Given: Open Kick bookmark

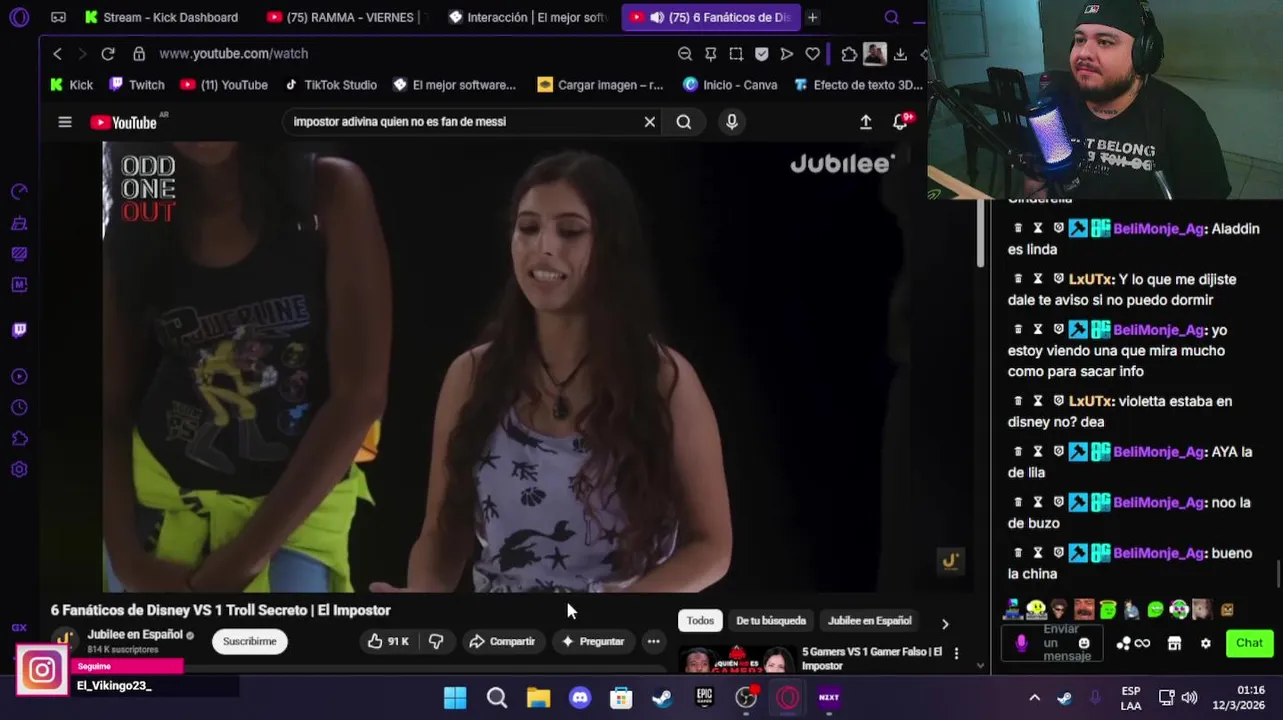Looking at the screenshot, I should (72, 85).
